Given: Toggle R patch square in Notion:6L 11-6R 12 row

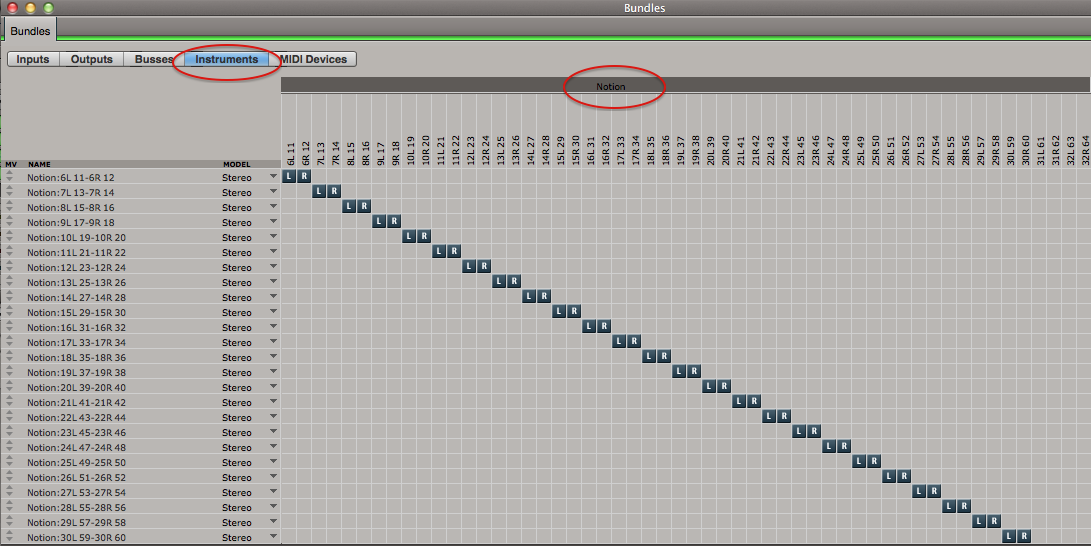Looking at the screenshot, I should [304, 176].
